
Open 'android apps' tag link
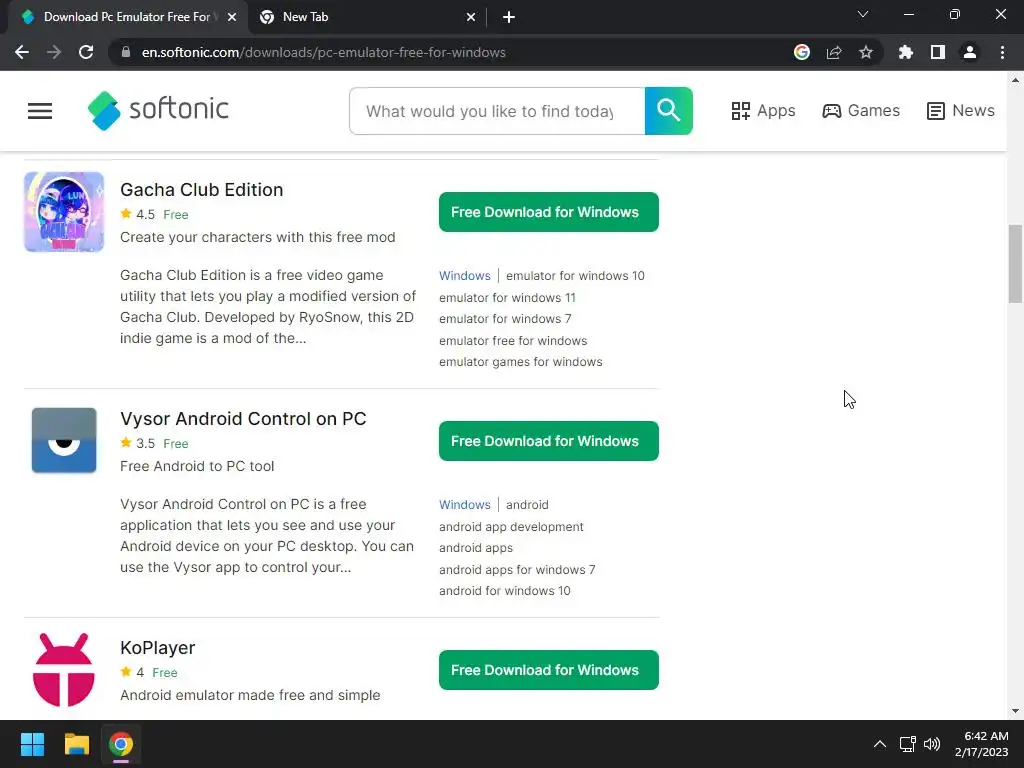point(476,548)
